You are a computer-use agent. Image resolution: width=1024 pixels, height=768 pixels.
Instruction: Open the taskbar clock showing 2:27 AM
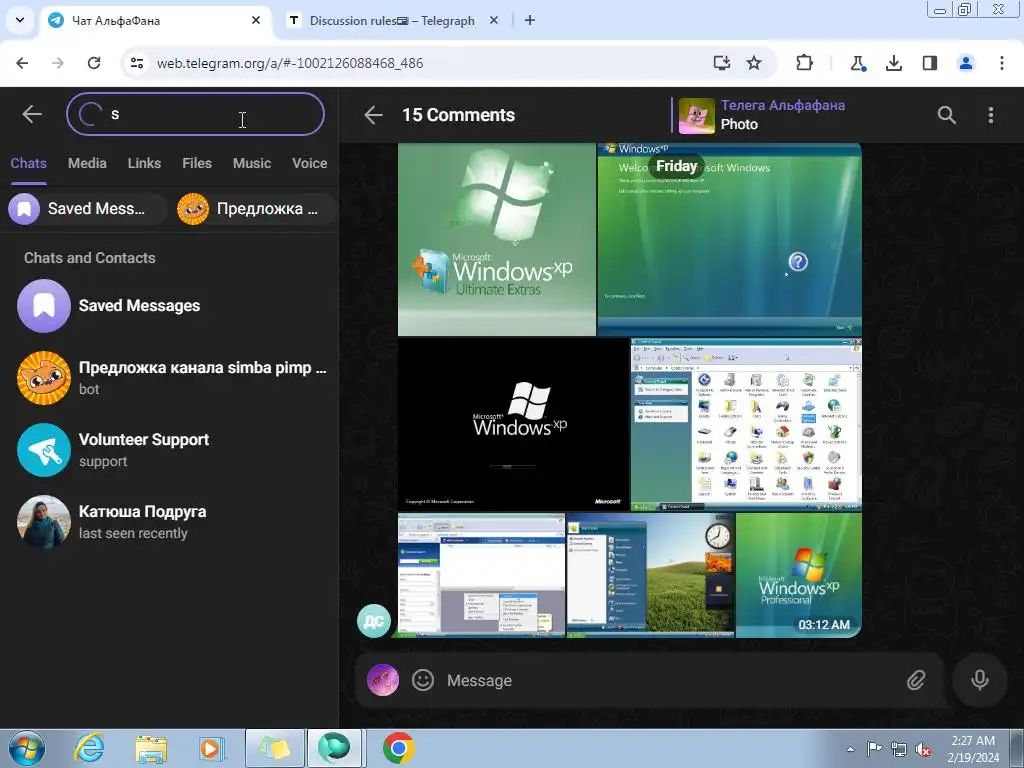973,749
